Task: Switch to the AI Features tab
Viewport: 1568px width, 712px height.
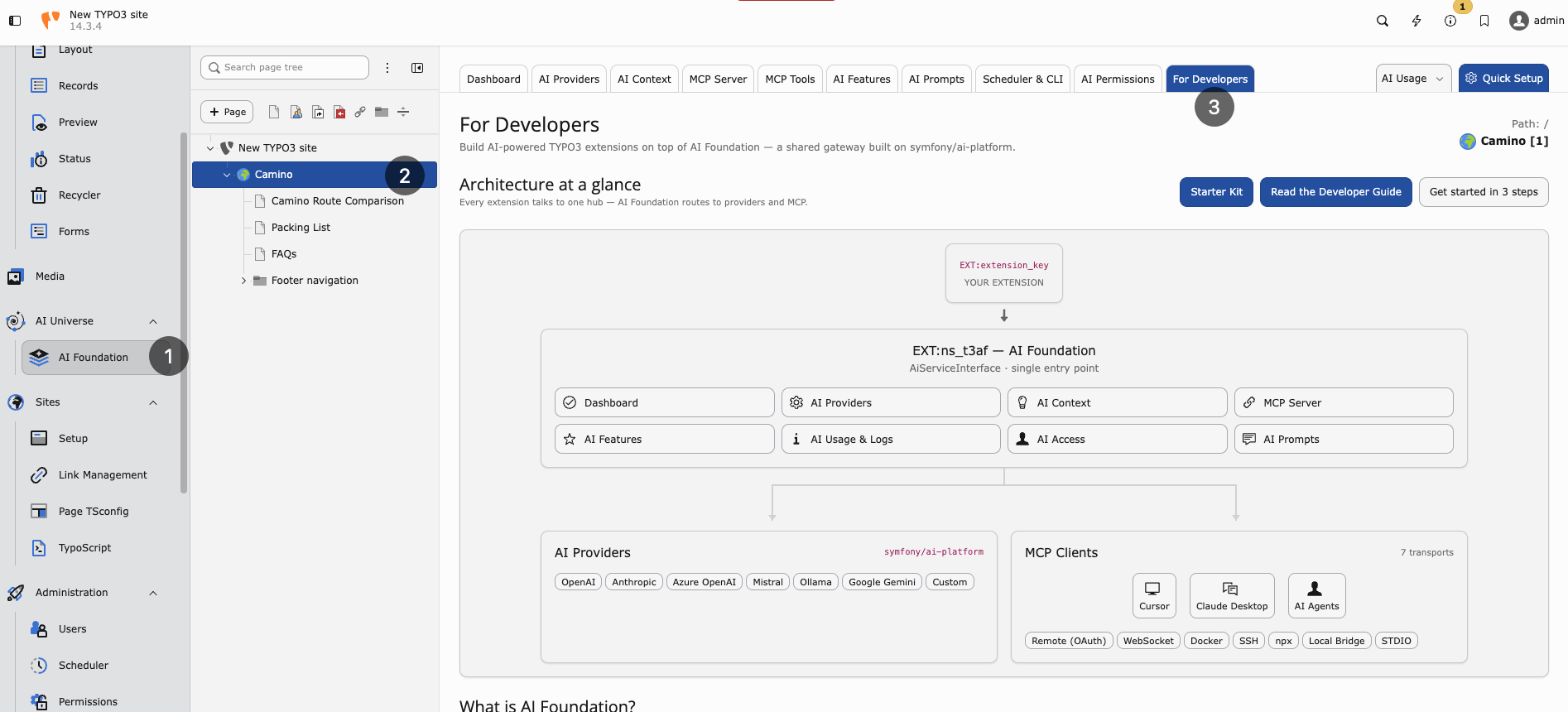Action: (x=862, y=79)
